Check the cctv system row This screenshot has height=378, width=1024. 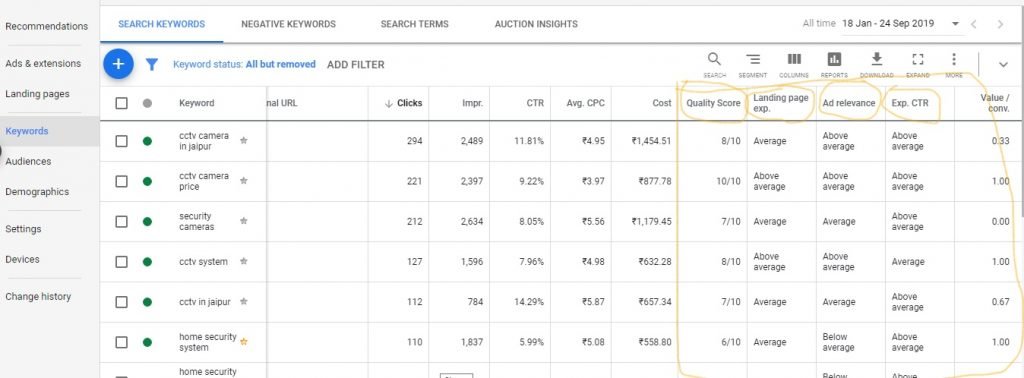(x=121, y=262)
